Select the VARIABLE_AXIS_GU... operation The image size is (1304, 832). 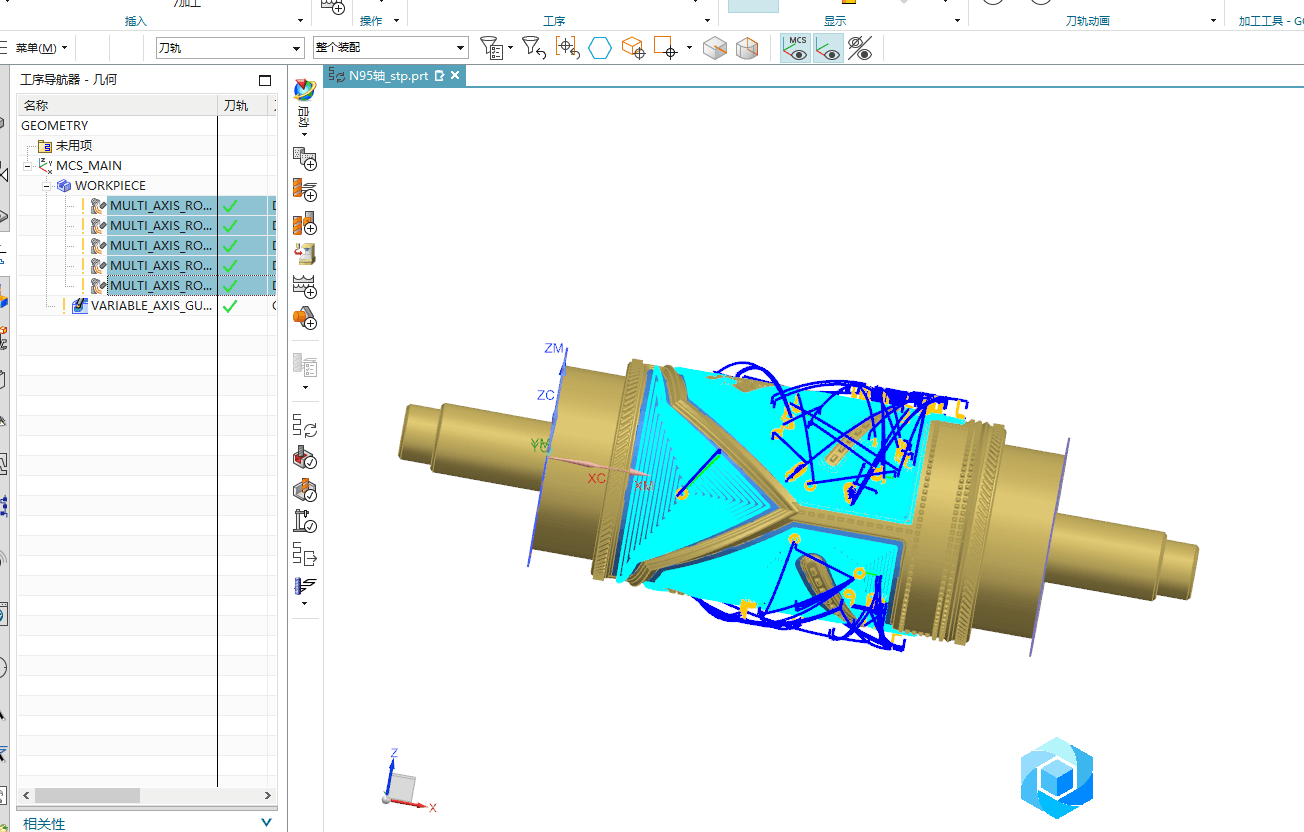click(x=151, y=306)
